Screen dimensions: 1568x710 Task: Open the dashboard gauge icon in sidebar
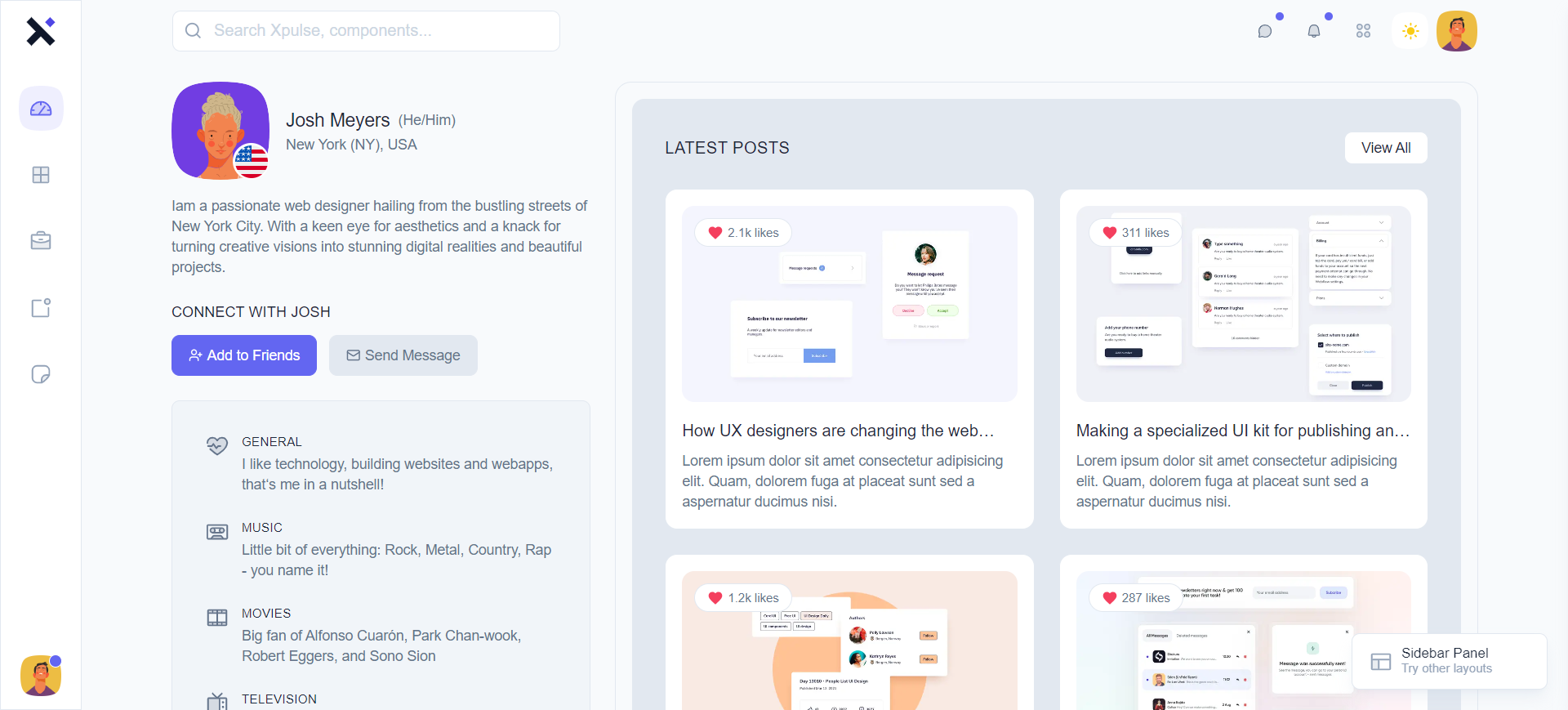41,109
